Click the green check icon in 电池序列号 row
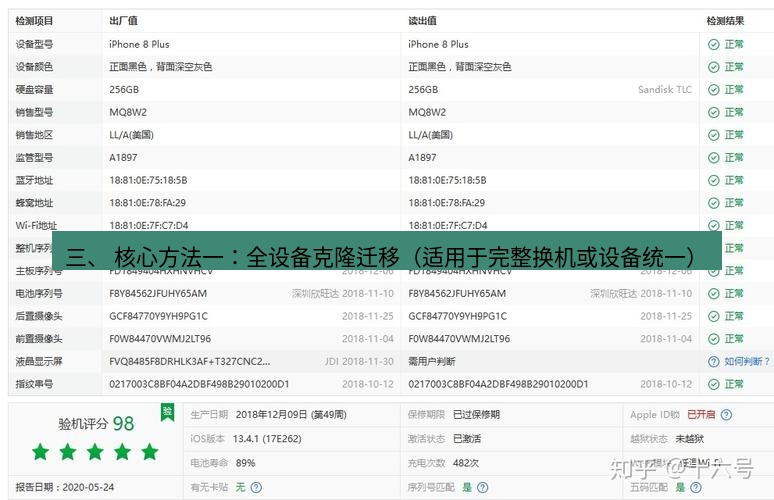The width and height of the screenshot is (774, 500). (713, 294)
